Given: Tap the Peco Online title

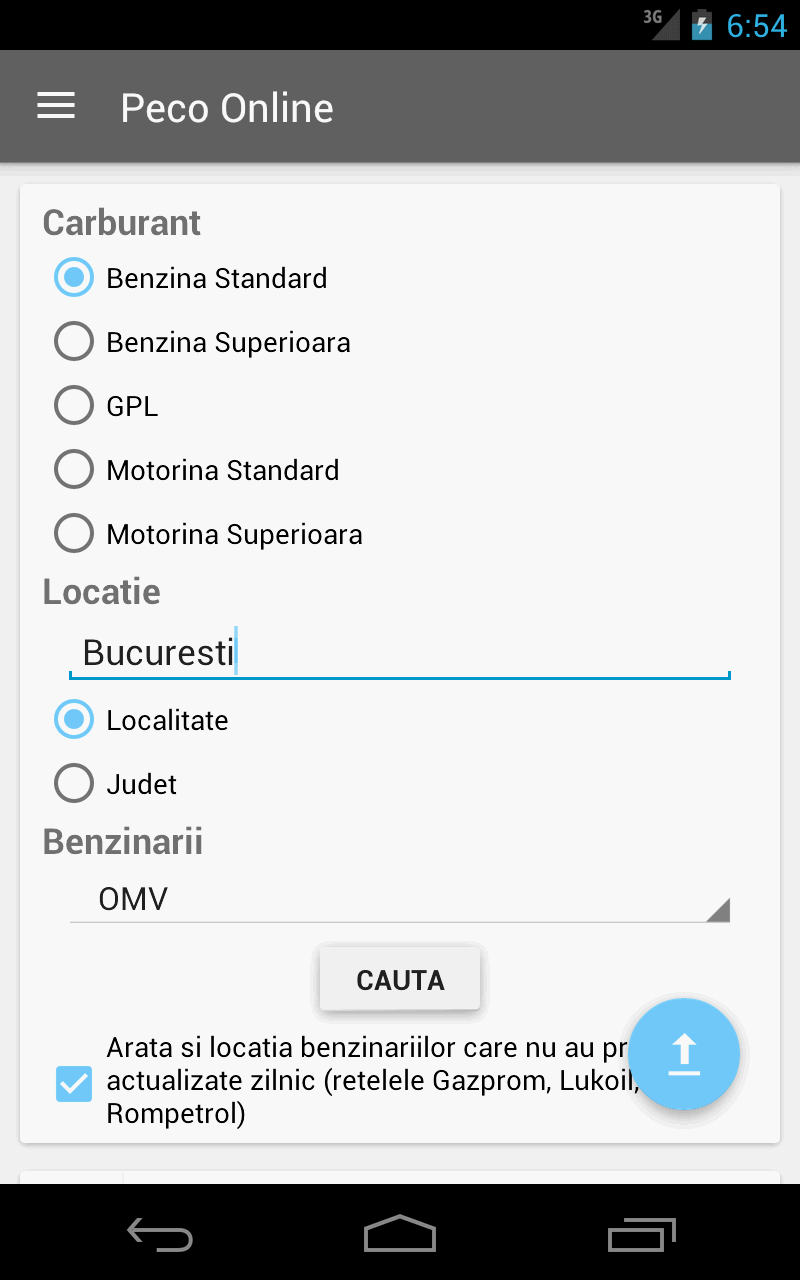Looking at the screenshot, I should click(x=227, y=107).
